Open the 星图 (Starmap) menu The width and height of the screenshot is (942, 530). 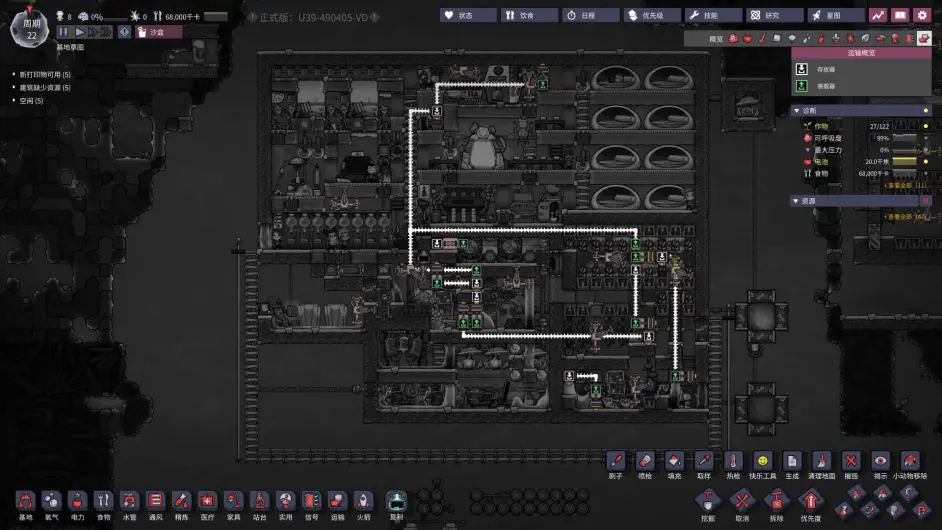coord(836,16)
